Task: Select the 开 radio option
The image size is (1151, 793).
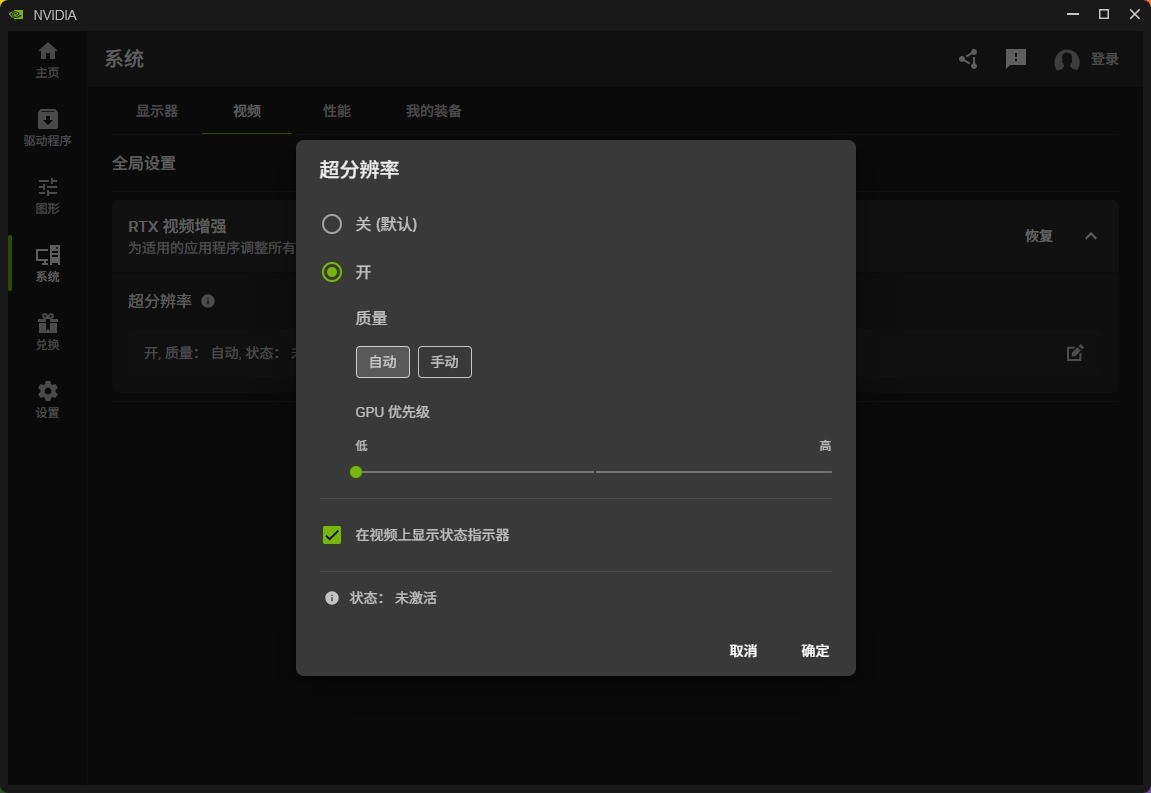Action: [332, 272]
